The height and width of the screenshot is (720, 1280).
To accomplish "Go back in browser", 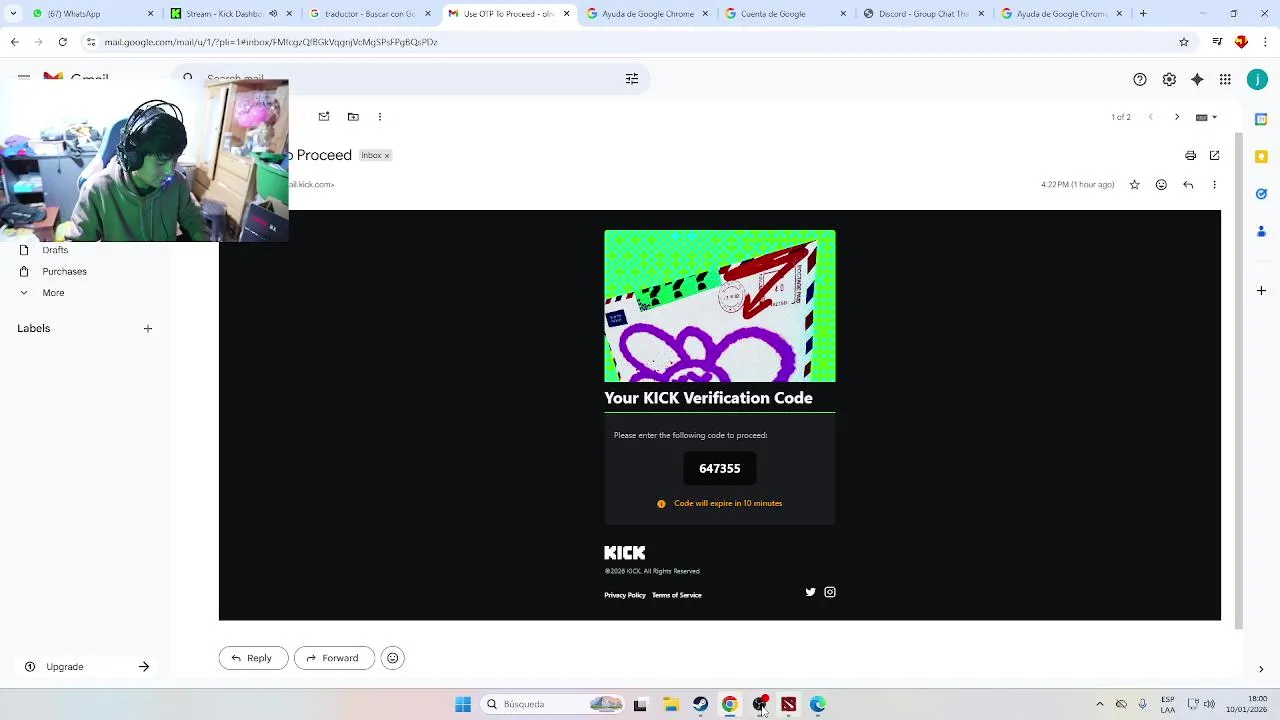I will [x=14, y=42].
